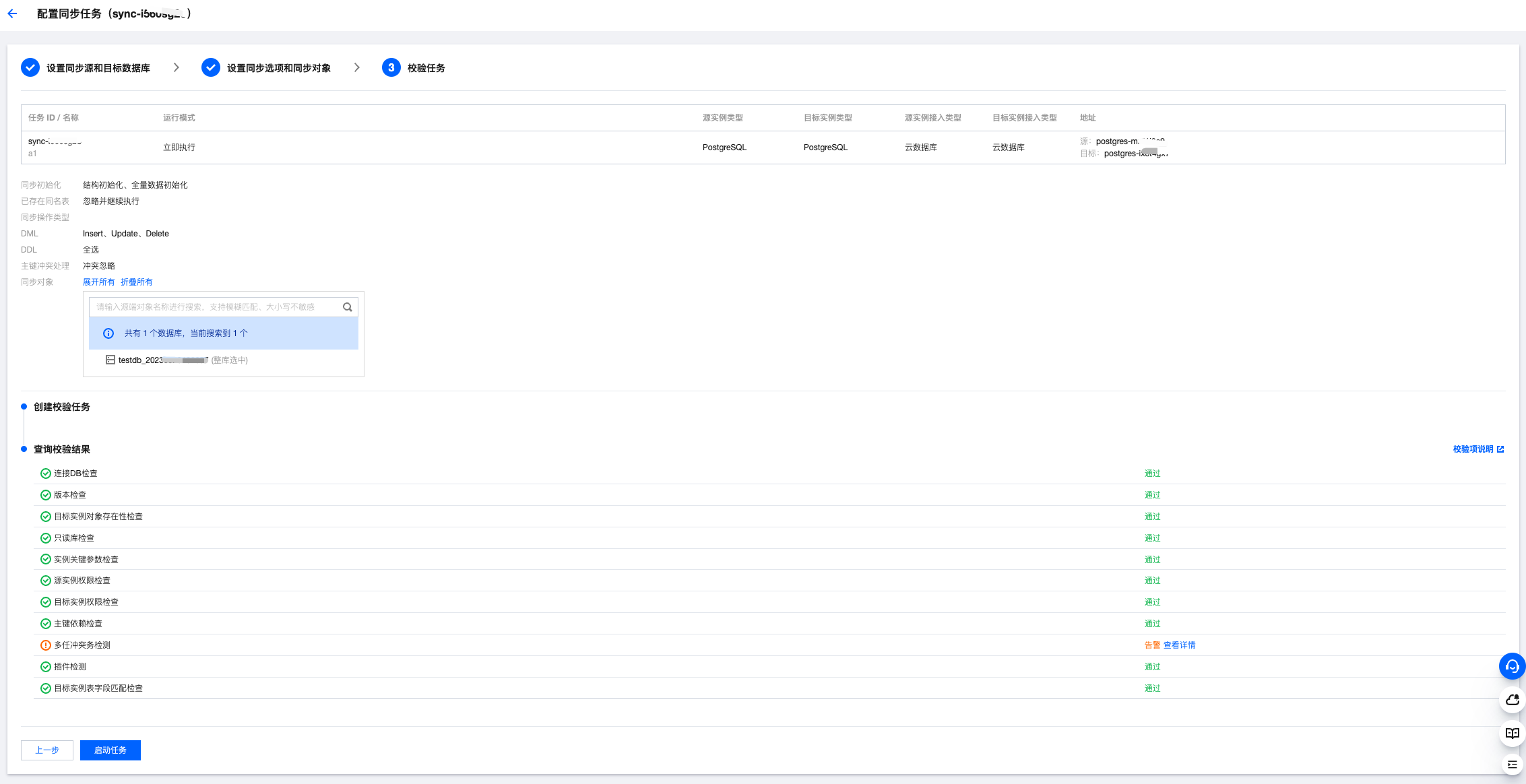Open the documentation book floating icon
This screenshot has width=1526, height=784.
click(1512, 733)
